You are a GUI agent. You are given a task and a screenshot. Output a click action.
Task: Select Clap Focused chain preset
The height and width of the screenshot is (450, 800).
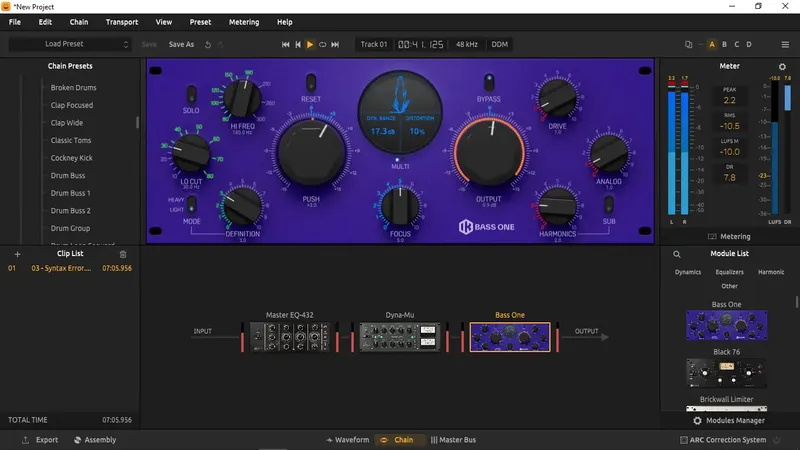tap(72, 105)
